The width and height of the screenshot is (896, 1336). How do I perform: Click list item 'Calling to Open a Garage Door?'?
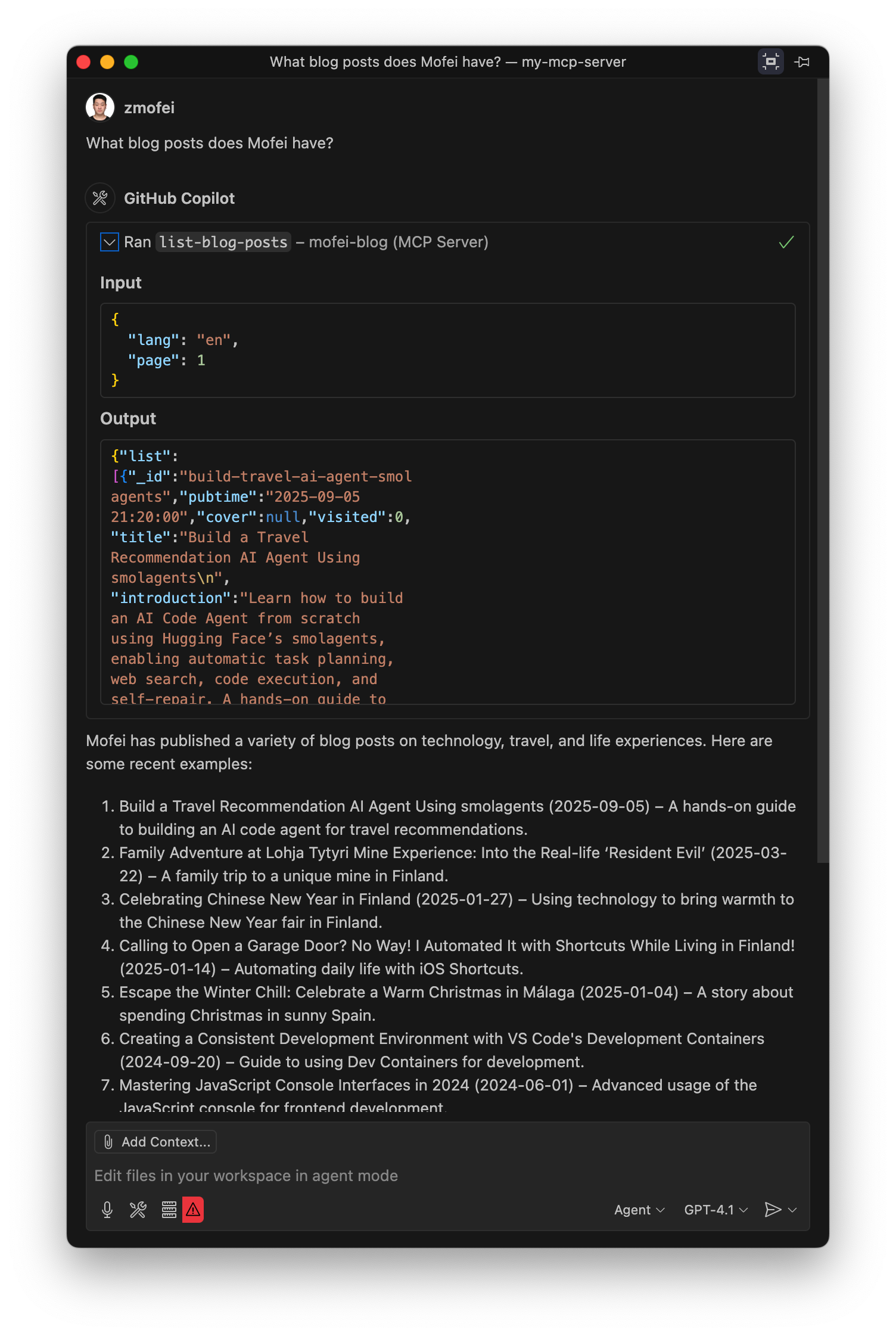(457, 957)
